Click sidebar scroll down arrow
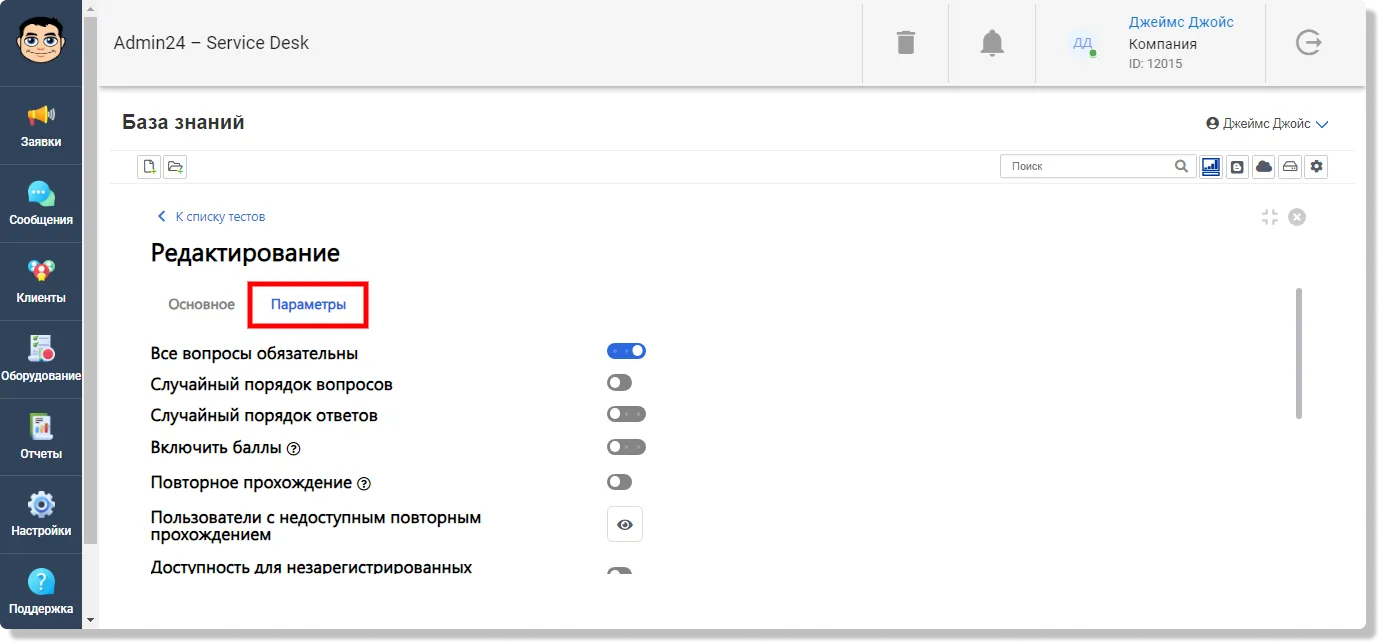The width and height of the screenshot is (1380, 643). 90,620
